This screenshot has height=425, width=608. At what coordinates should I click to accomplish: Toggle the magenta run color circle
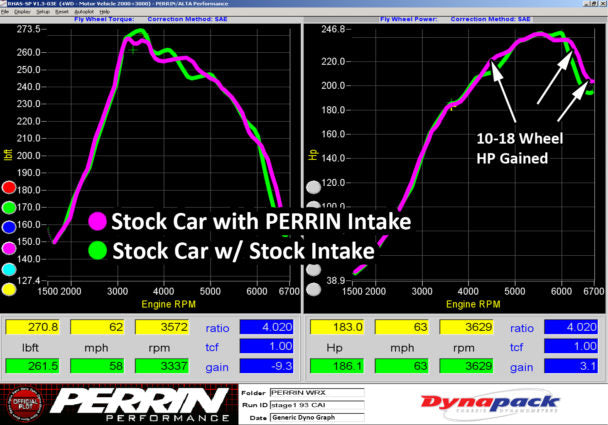9,247
